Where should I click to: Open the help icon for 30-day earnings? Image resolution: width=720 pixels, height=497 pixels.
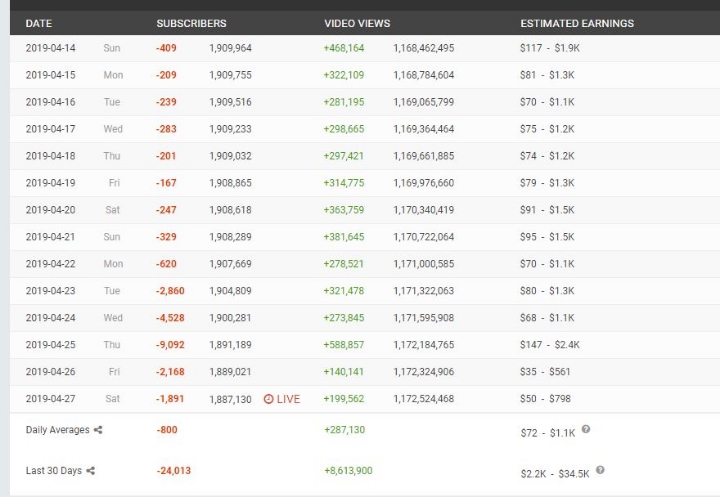pos(600,469)
